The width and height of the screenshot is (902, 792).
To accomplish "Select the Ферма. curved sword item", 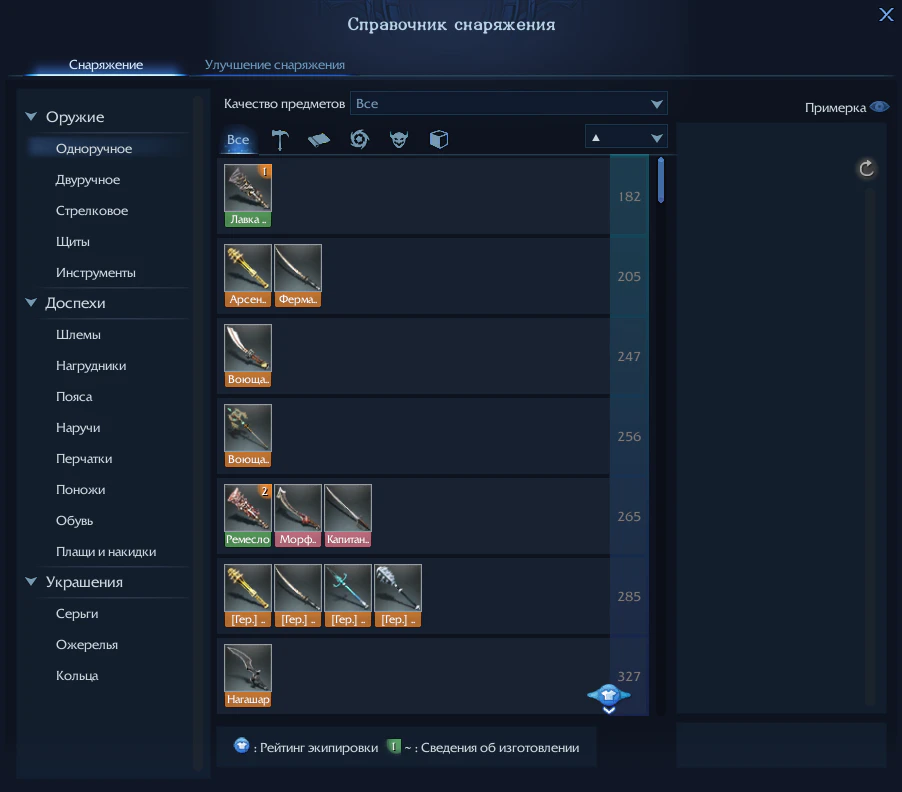I will click(x=298, y=276).
